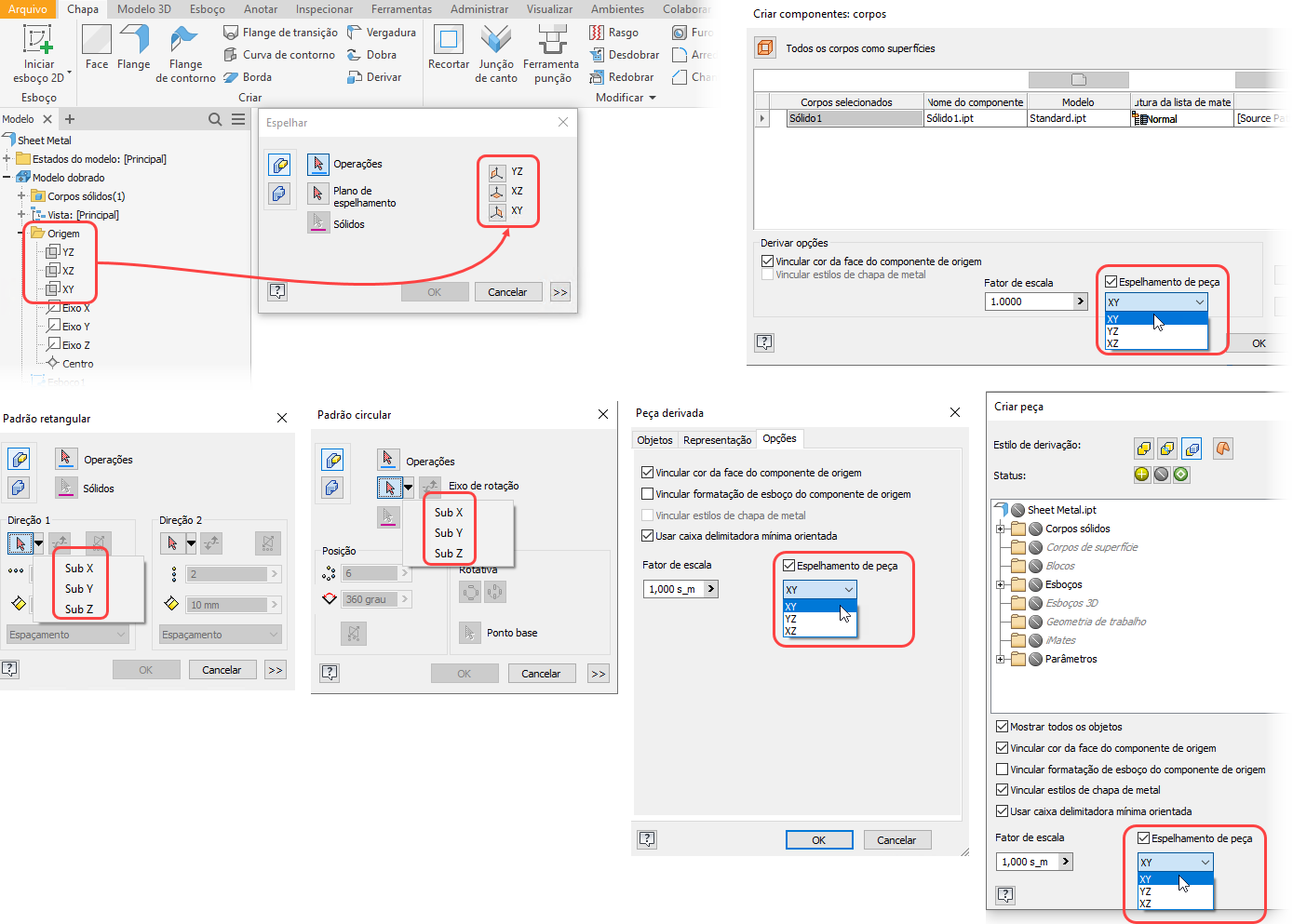
Task: Expand Estados do modelo tree node
Action: pos(7,159)
